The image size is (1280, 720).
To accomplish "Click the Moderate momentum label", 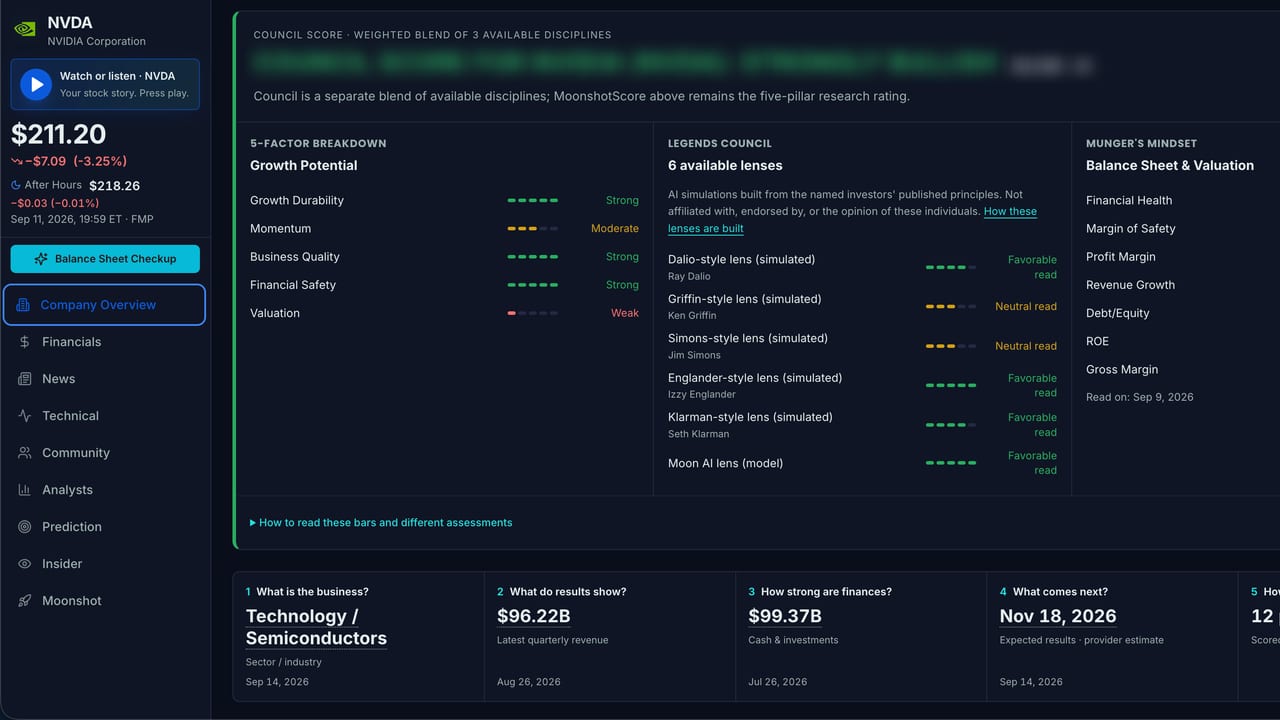I will (x=615, y=229).
